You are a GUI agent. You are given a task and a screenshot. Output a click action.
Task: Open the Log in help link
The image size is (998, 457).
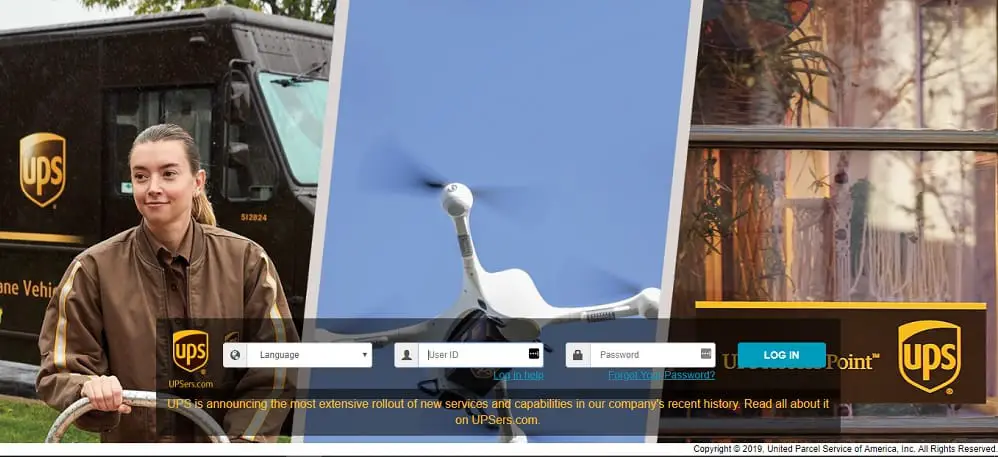click(518, 376)
